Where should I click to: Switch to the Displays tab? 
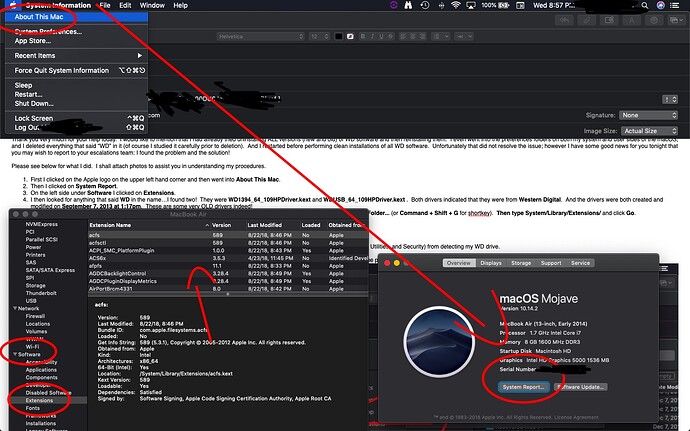click(491, 263)
